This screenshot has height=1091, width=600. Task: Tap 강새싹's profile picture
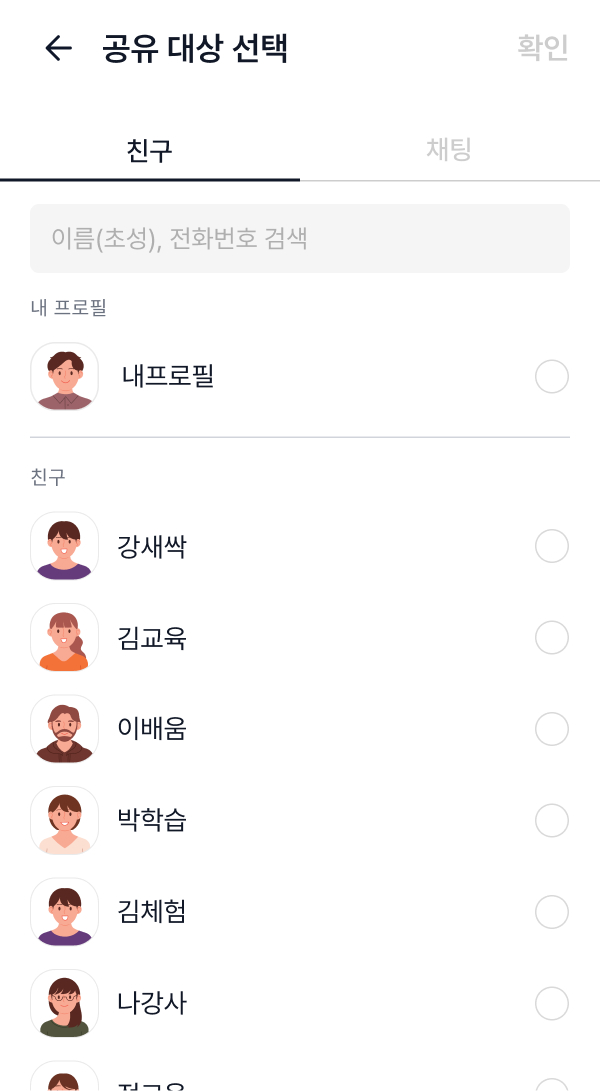(x=64, y=546)
